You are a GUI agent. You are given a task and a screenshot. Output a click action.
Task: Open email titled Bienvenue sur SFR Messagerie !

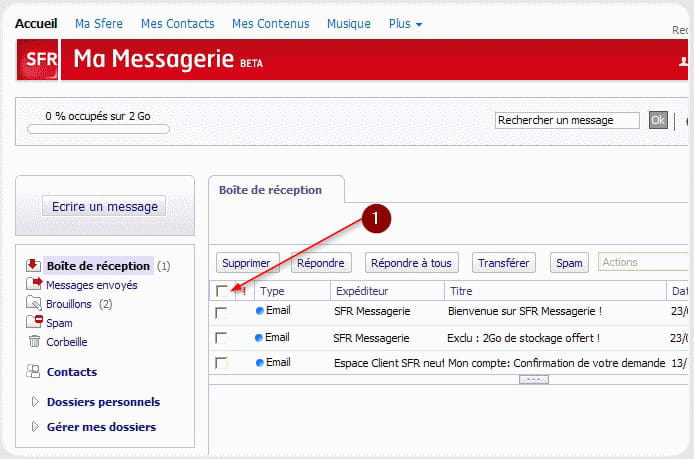click(x=525, y=311)
